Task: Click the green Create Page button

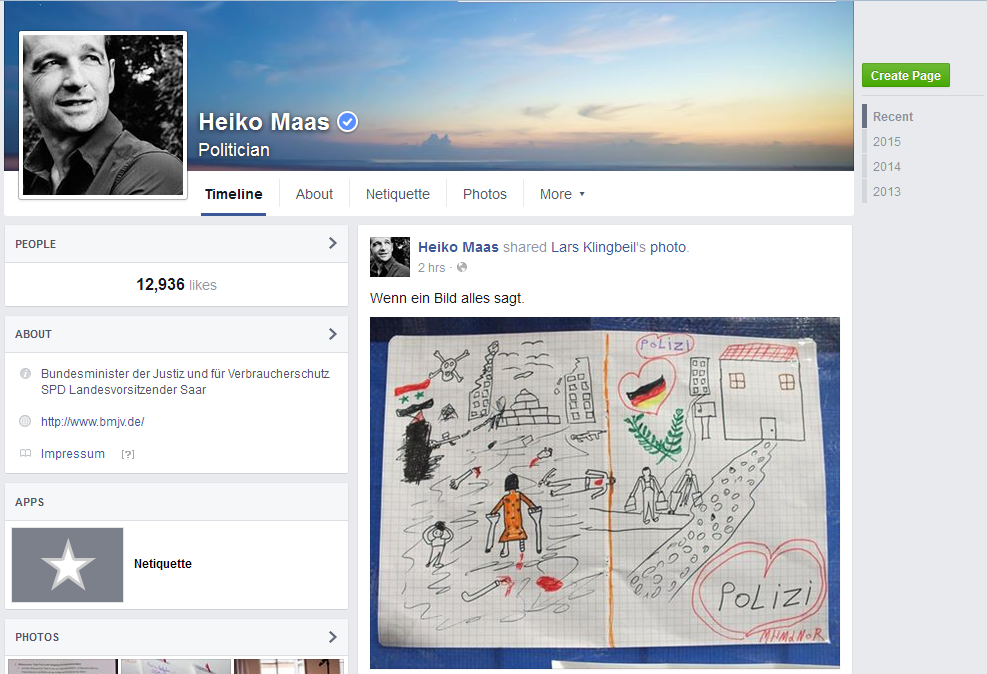Action: coord(905,76)
